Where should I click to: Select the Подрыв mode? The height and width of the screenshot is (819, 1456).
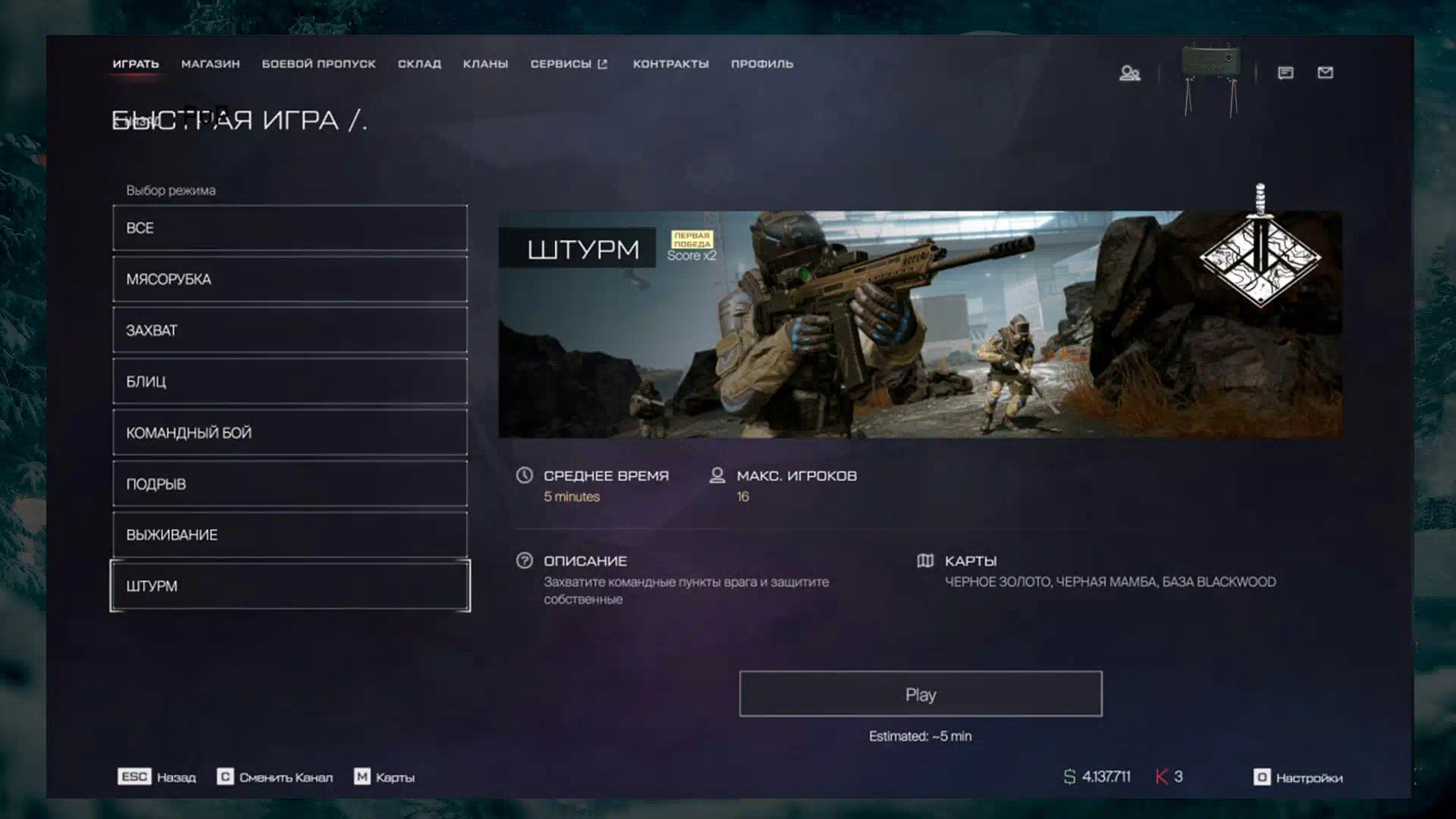pos(290,484)
